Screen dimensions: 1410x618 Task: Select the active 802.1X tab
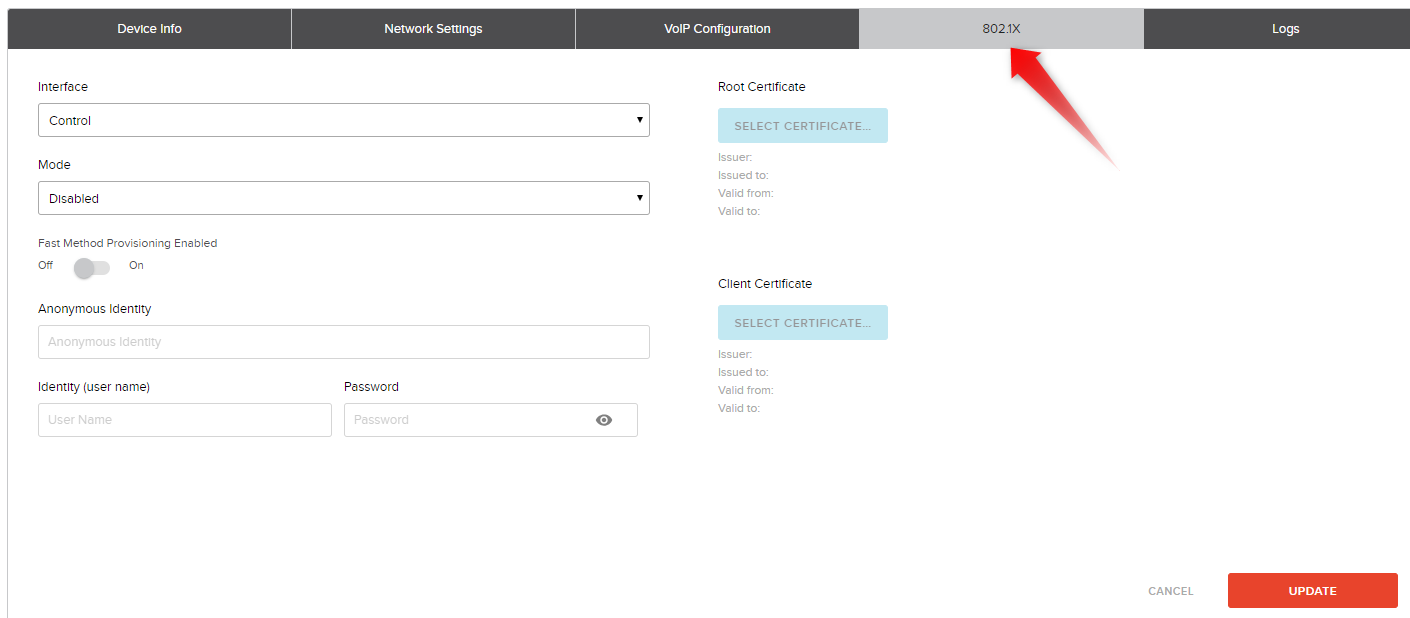[x=1001, y=28]
